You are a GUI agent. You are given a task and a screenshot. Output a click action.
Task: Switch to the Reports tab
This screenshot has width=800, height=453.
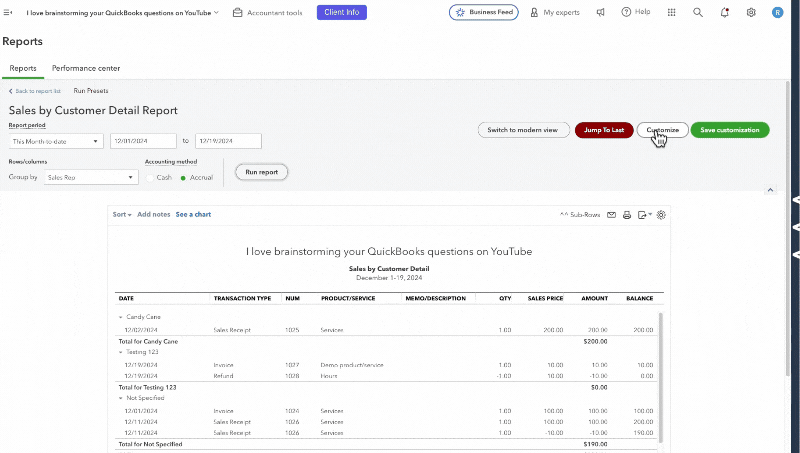(x=23, y=68)
